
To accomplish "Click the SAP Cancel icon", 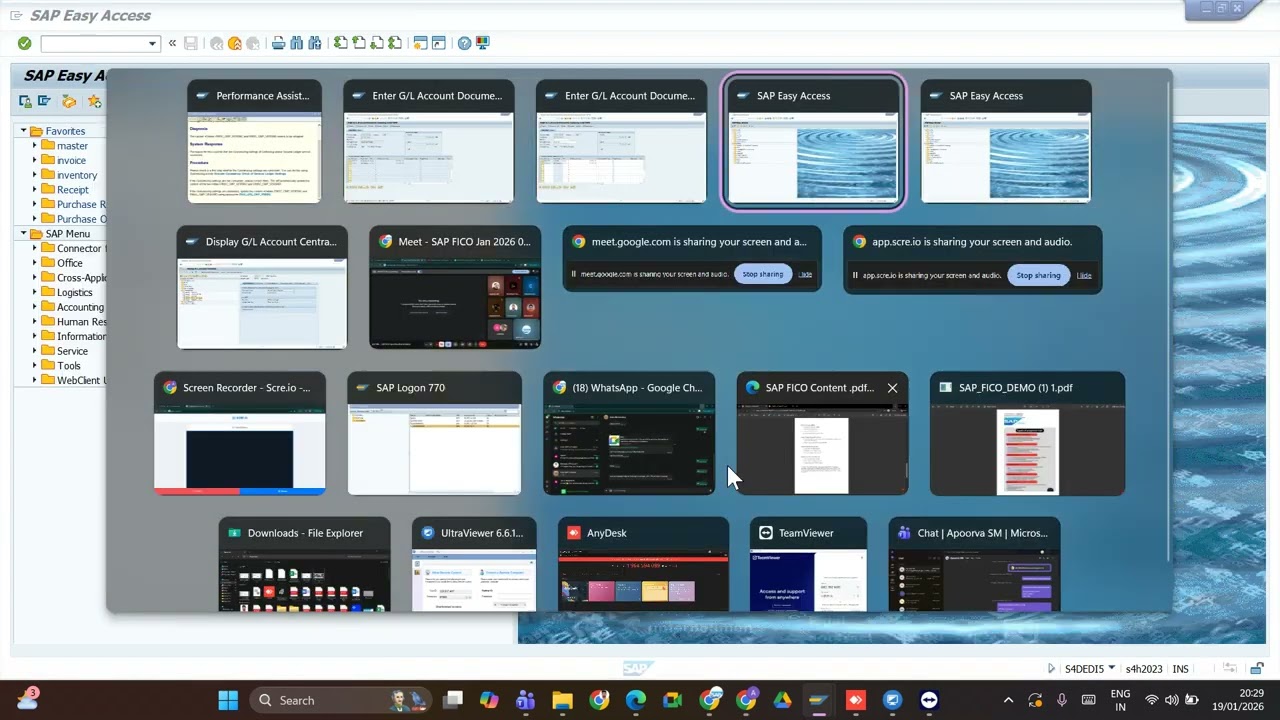I will (252, 43).
